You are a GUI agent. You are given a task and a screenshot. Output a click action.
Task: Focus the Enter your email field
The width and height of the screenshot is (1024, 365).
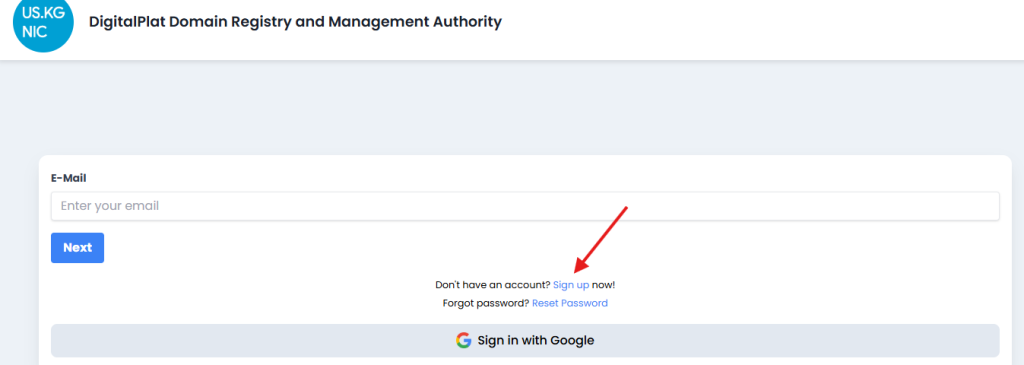pyautogui.click(x=525, y=206)
